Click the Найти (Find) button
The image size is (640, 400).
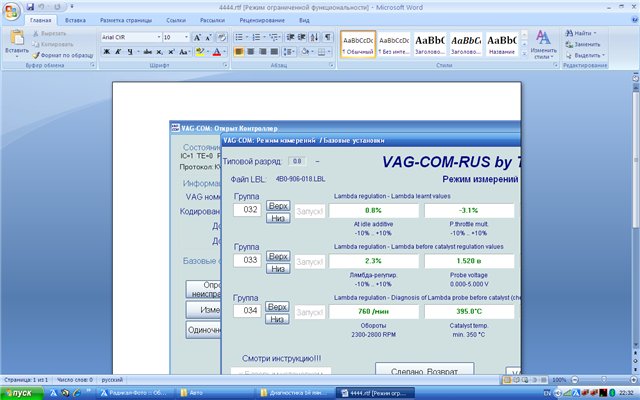[x=581, y=33]
